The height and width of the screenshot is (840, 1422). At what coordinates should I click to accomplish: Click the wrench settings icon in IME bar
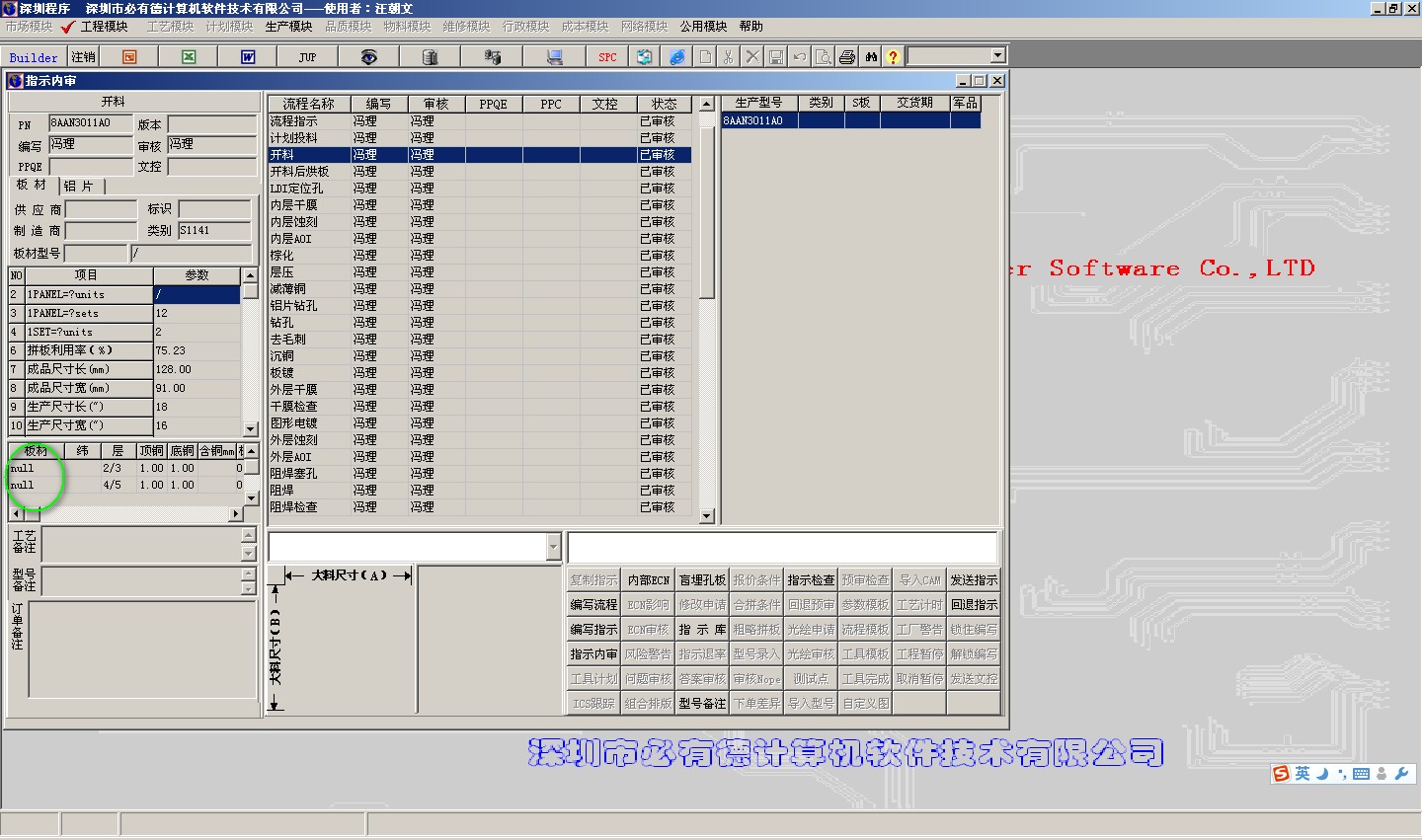pyautogui.click(x=1401, y=774)
